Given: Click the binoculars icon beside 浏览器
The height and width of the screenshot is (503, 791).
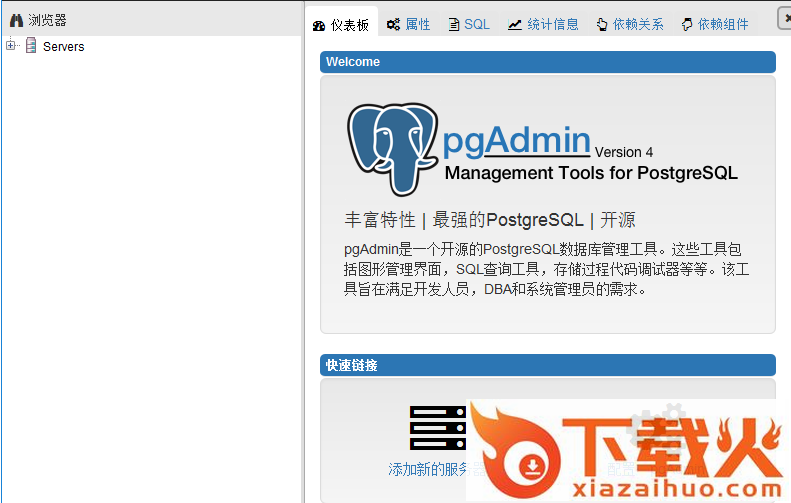Looking at the screenshot, I should 17,20.
